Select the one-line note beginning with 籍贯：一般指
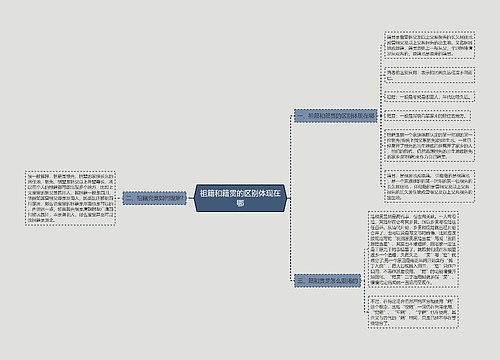This screenshot has width=500, height=360. (427, 116)
